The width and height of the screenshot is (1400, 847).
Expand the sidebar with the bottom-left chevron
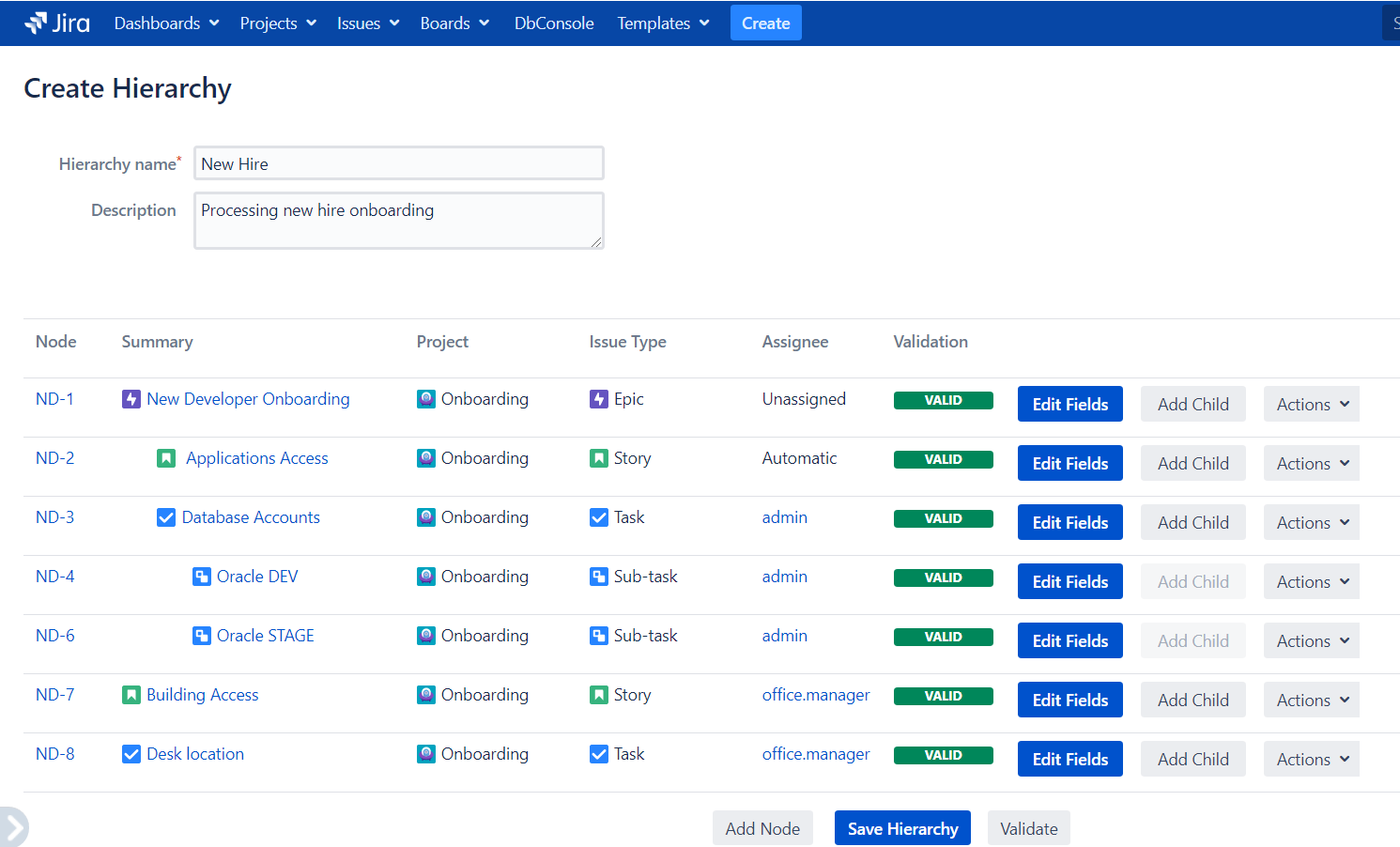14,827
